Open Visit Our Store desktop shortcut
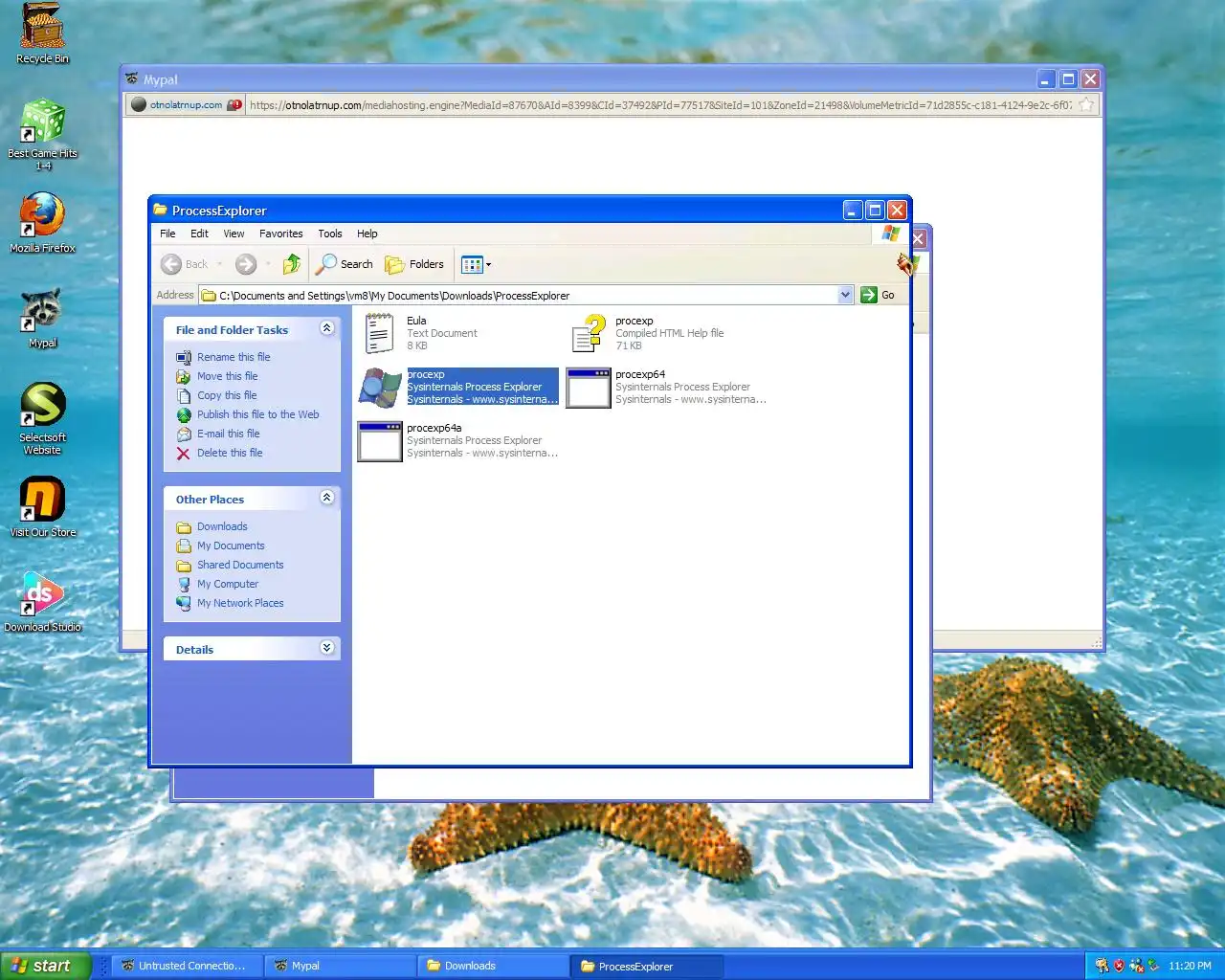 point(43,507)
